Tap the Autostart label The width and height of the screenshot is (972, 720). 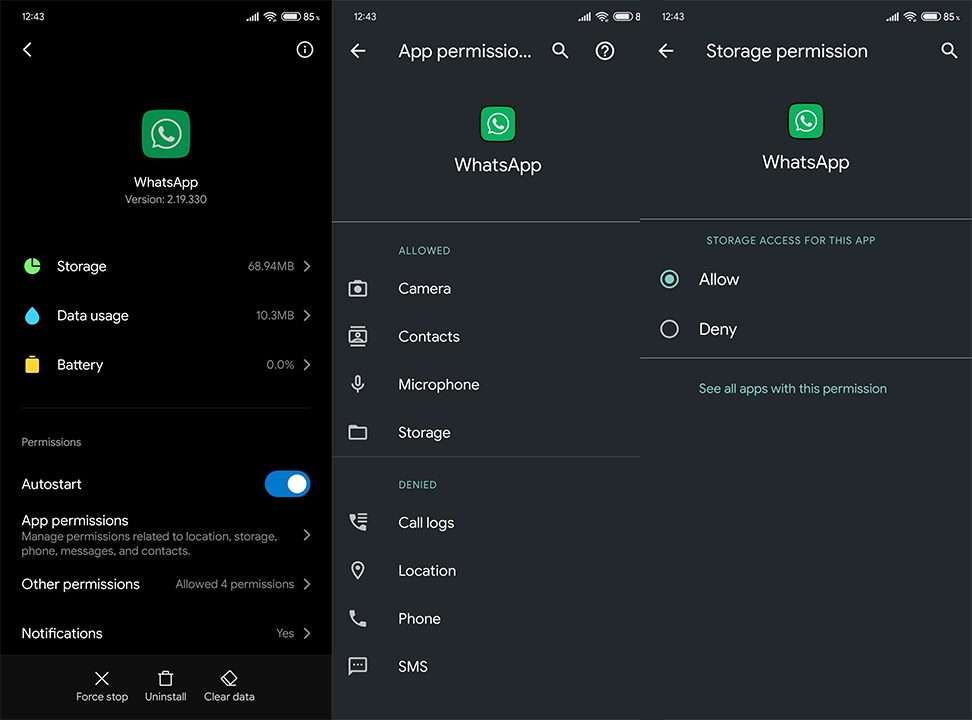51,484
